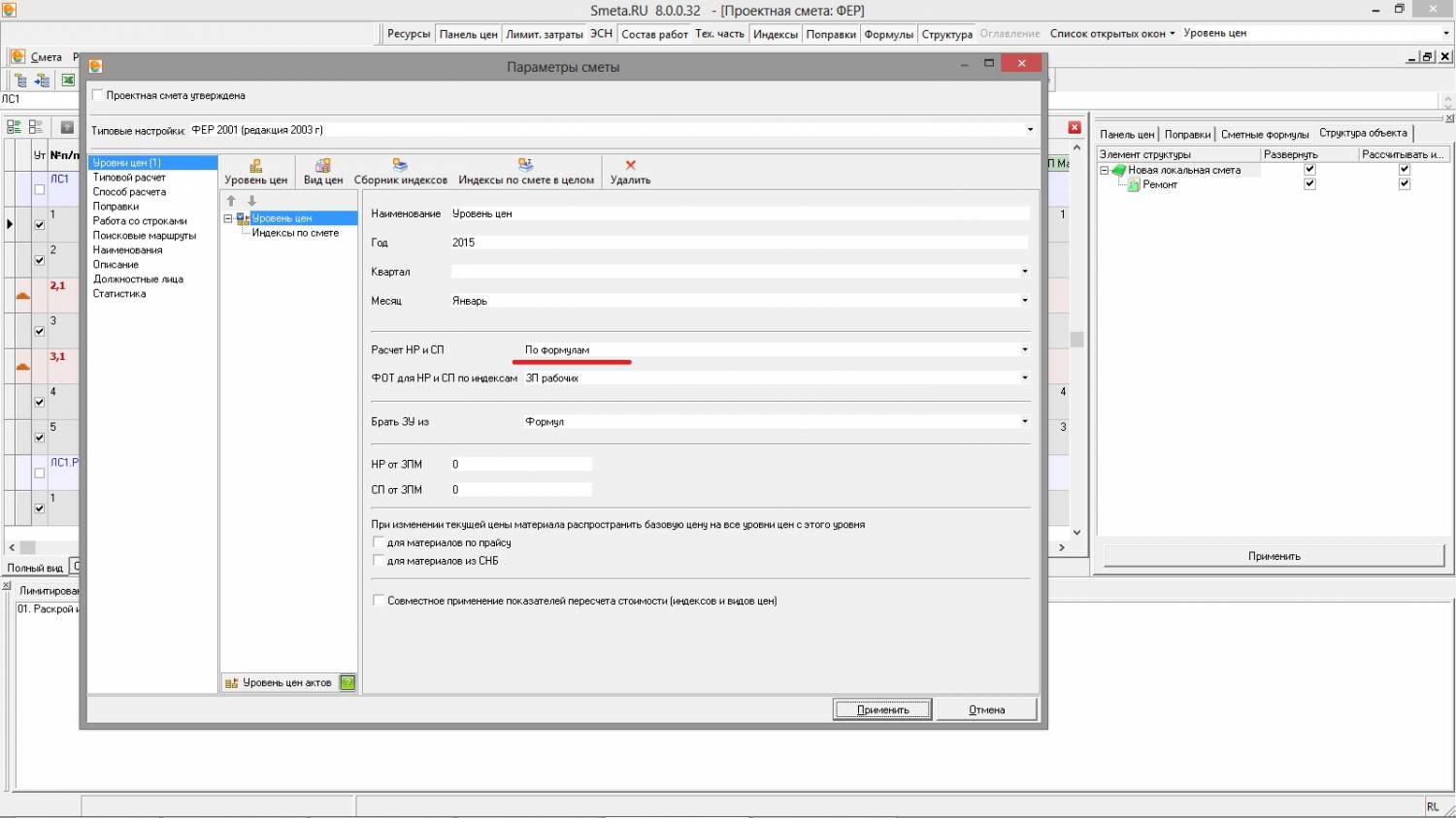Screen dimensions: 1456x818
Task: Click the НР от ЗПМ input field
Action: (x=521, y=464)
